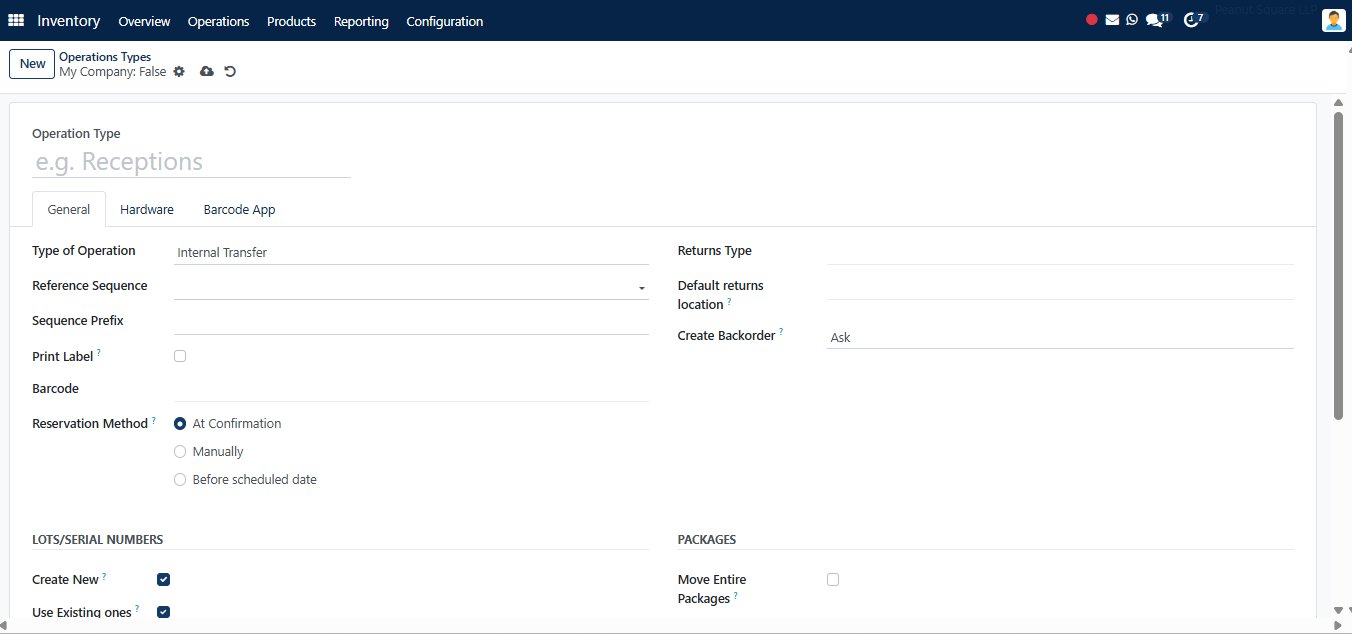Viewport: 1352px width, 634px height.
Task: Show help tooltip for Create New
Action: (104, 576)
